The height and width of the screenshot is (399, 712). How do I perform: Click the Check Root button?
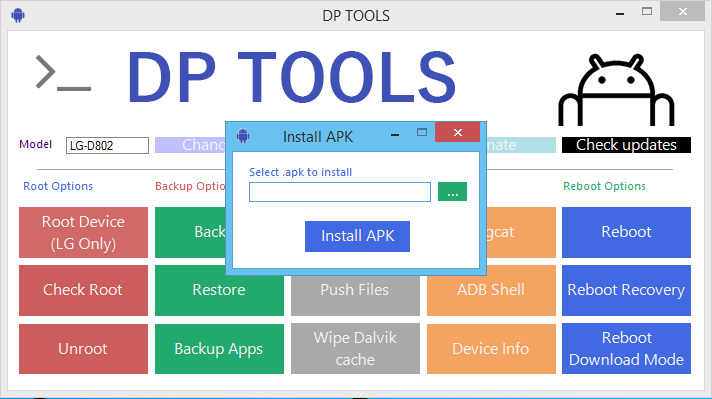pyautogui.click(x=84, y=290)
